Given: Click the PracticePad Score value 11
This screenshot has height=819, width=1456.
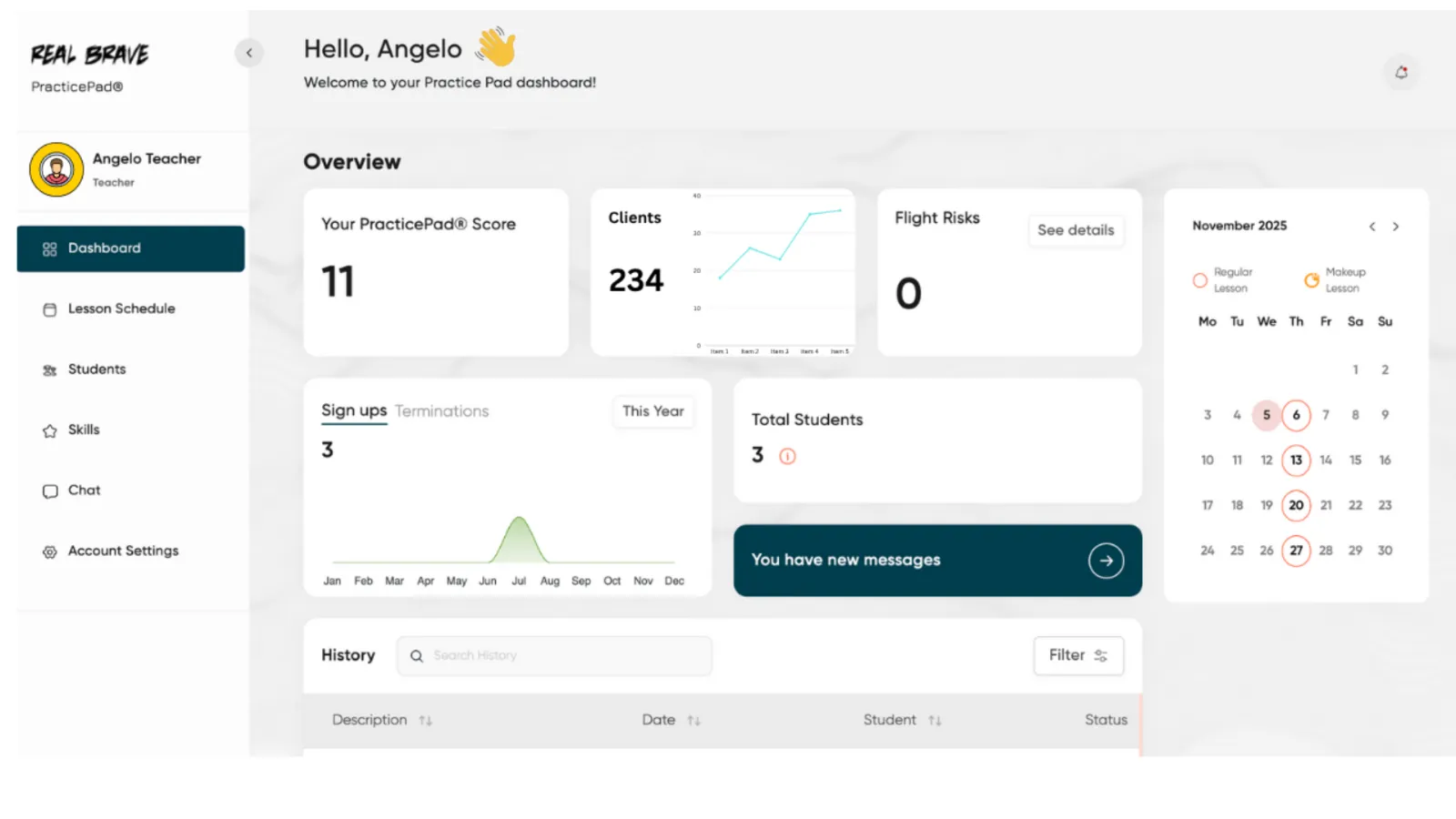Looking at the screenshot, I should coord(338,281).
